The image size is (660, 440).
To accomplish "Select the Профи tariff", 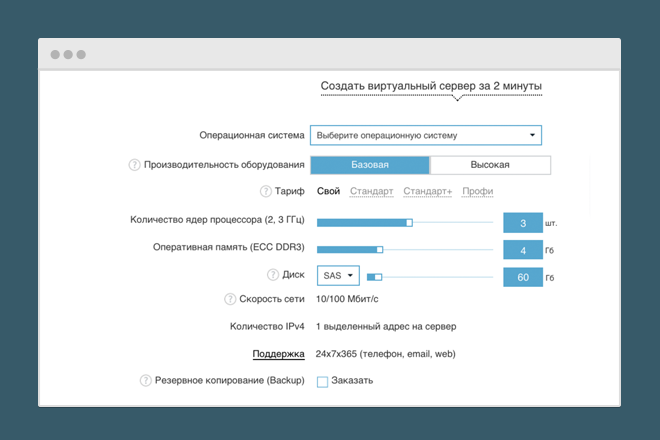I will 477,191.
